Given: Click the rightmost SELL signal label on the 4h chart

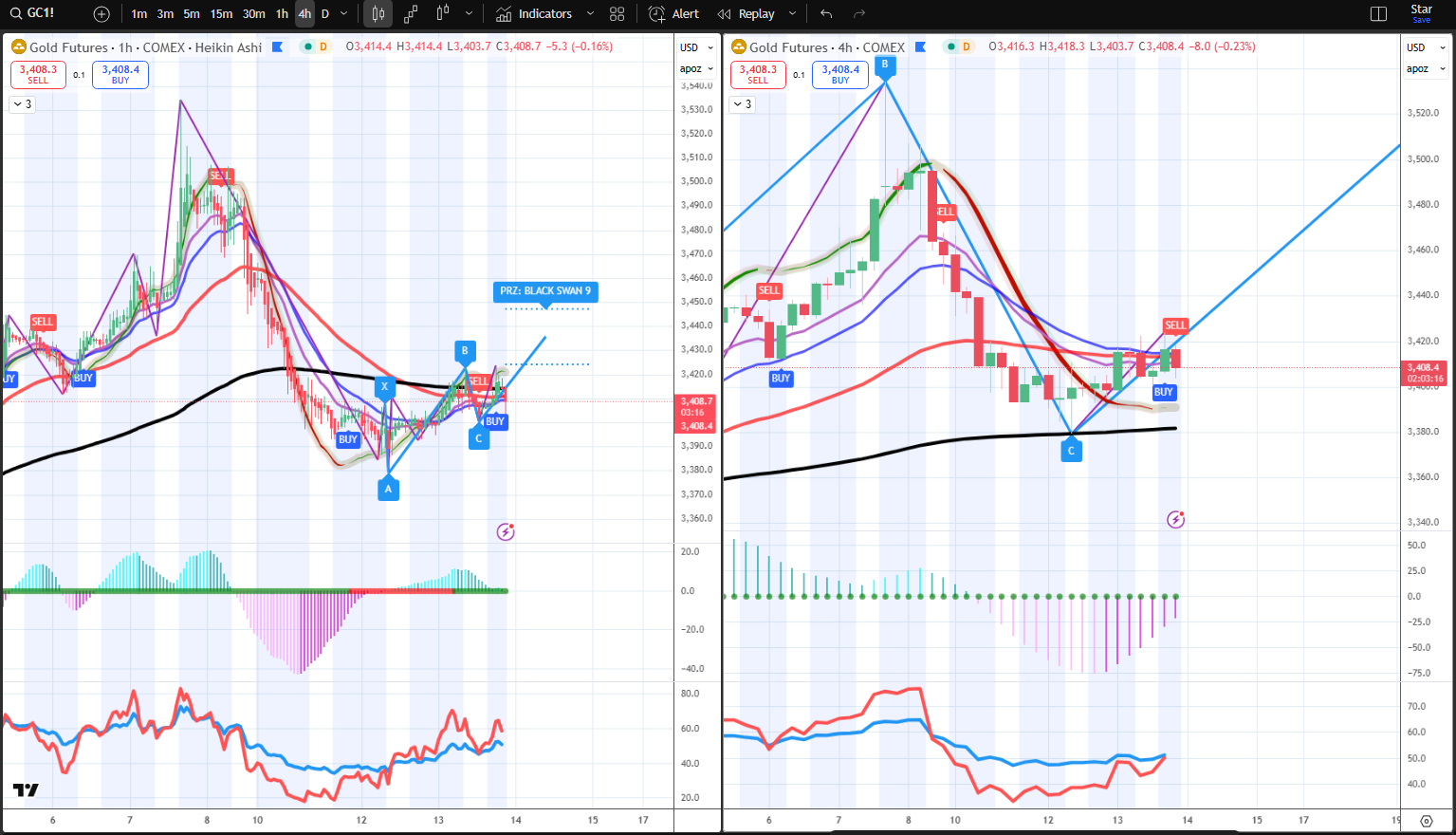Looking at the screenshot, I should (1175, 325).
